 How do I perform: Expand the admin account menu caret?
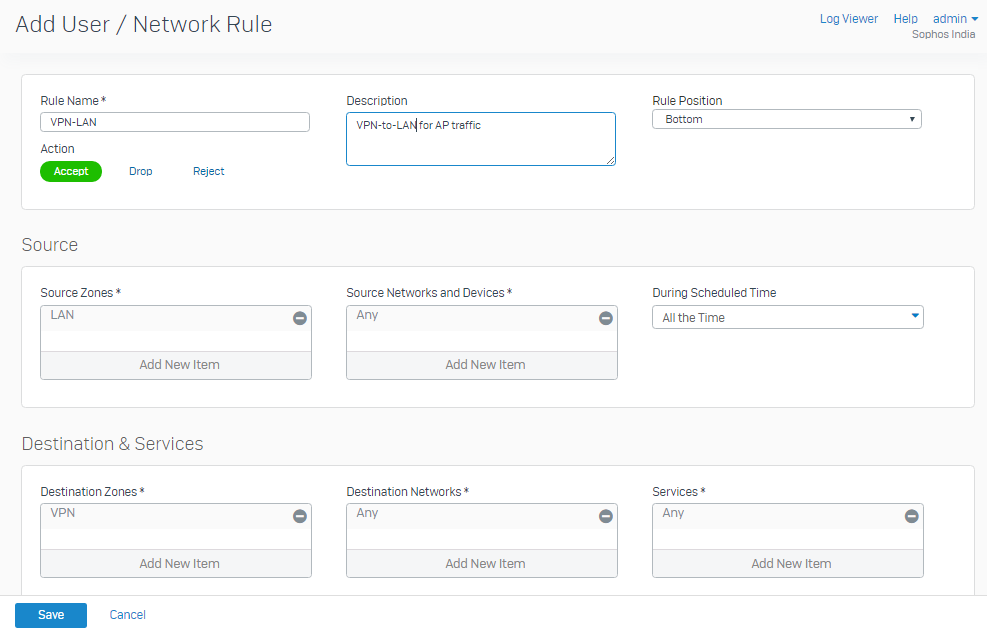(974, 18)
